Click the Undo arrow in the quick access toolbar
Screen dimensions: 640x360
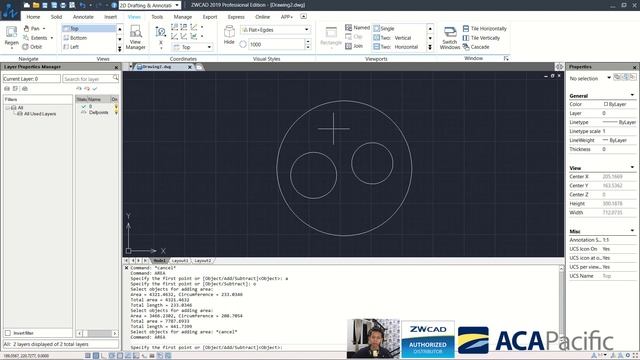[x=82, y=5]
